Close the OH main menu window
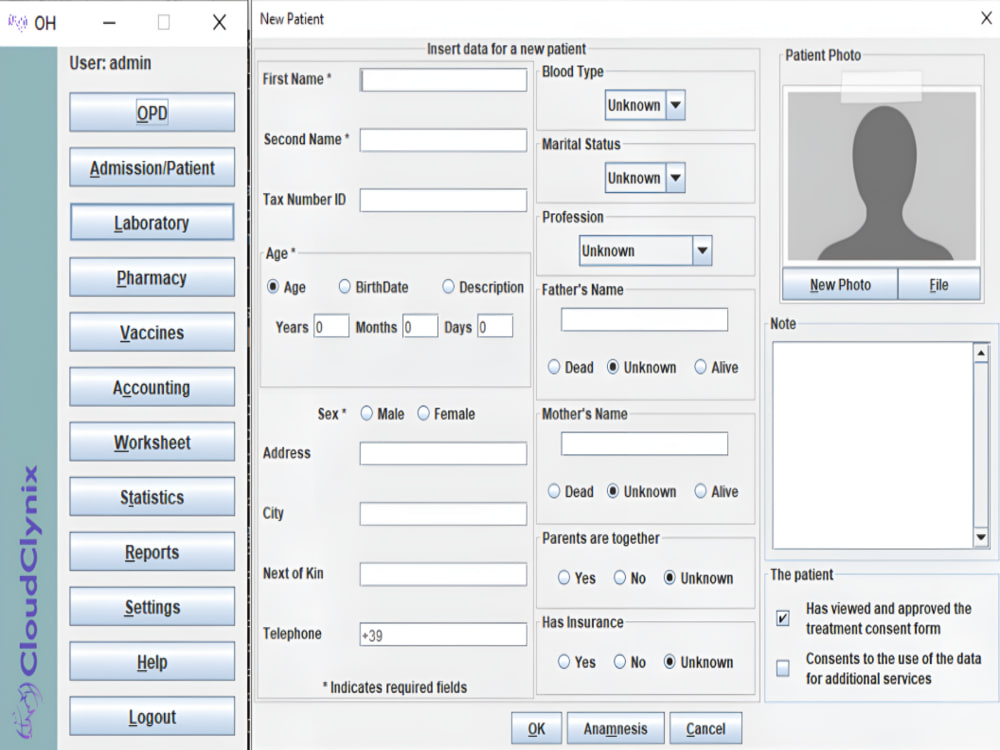 pyautogui.click(x=219, y=23)
